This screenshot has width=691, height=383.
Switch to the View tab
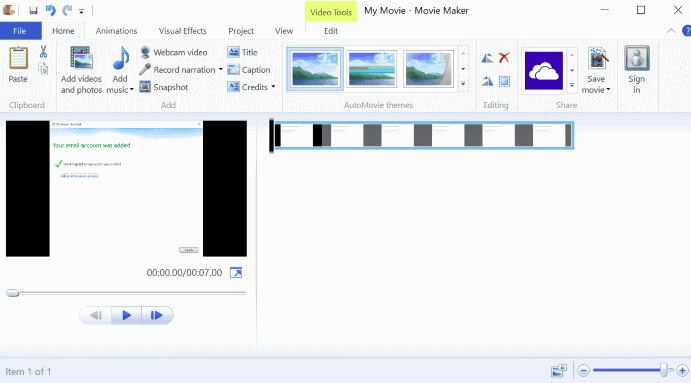coord(284,31)
